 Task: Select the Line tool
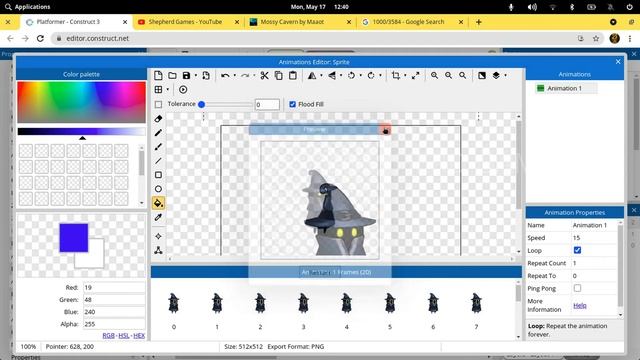coord(158,161)
